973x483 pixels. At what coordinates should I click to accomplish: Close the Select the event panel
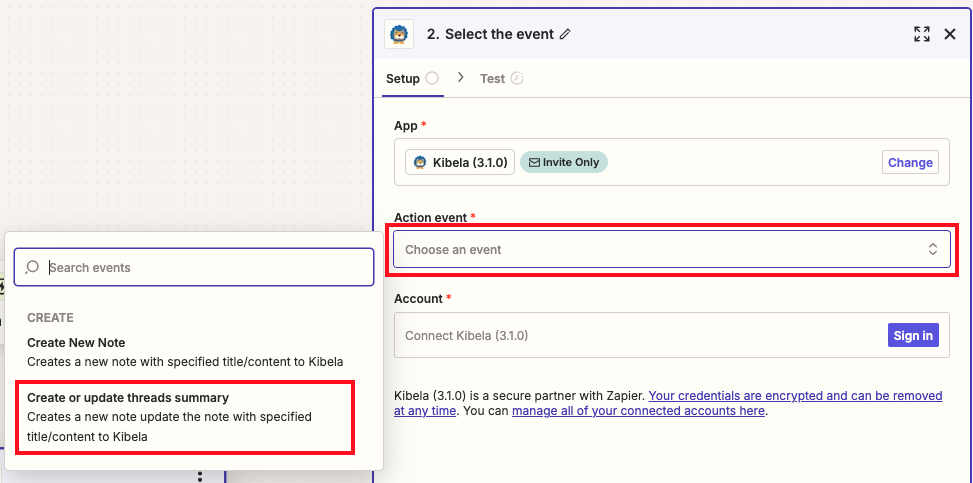950,34
